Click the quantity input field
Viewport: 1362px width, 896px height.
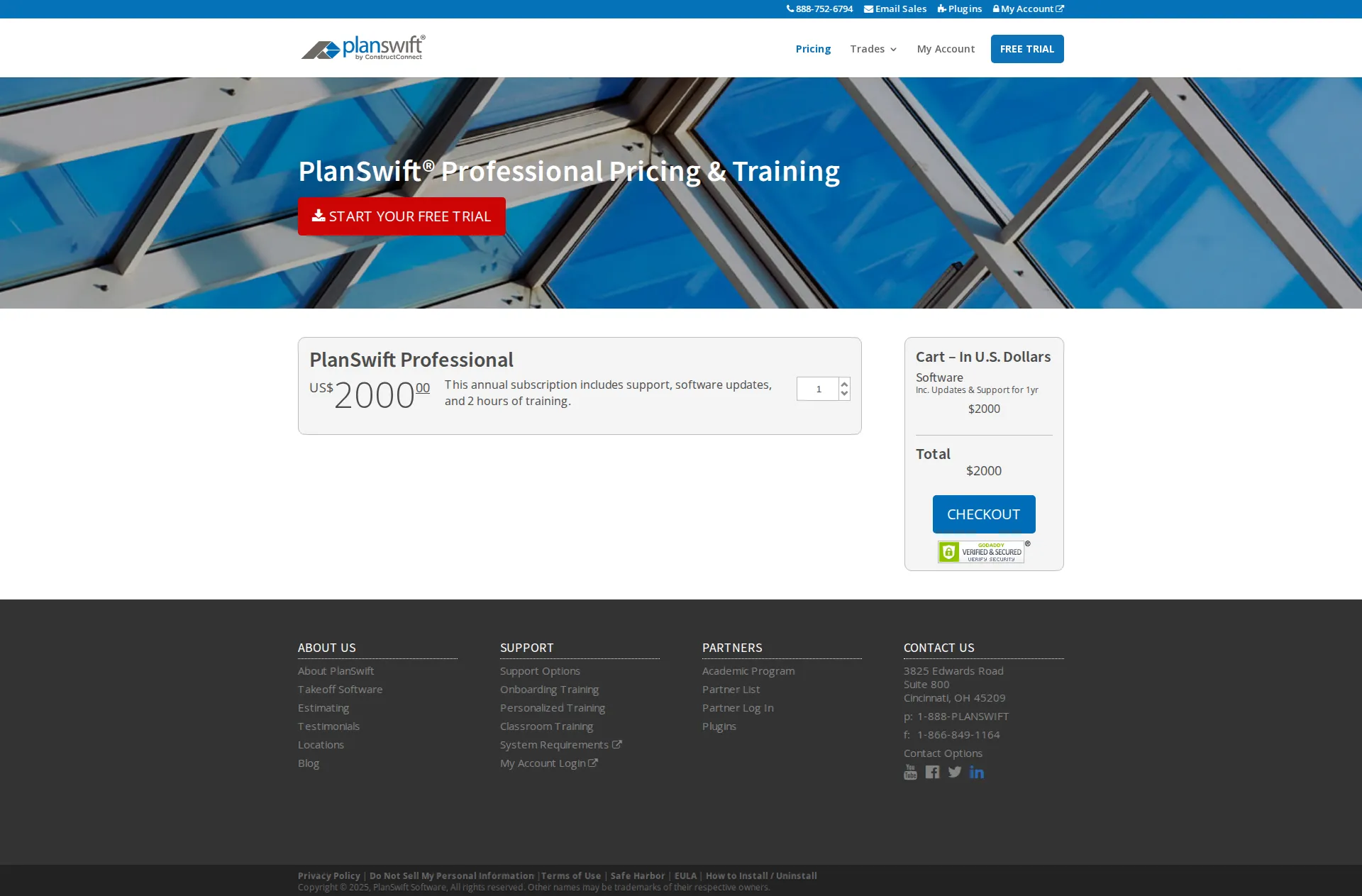(818, 389)
